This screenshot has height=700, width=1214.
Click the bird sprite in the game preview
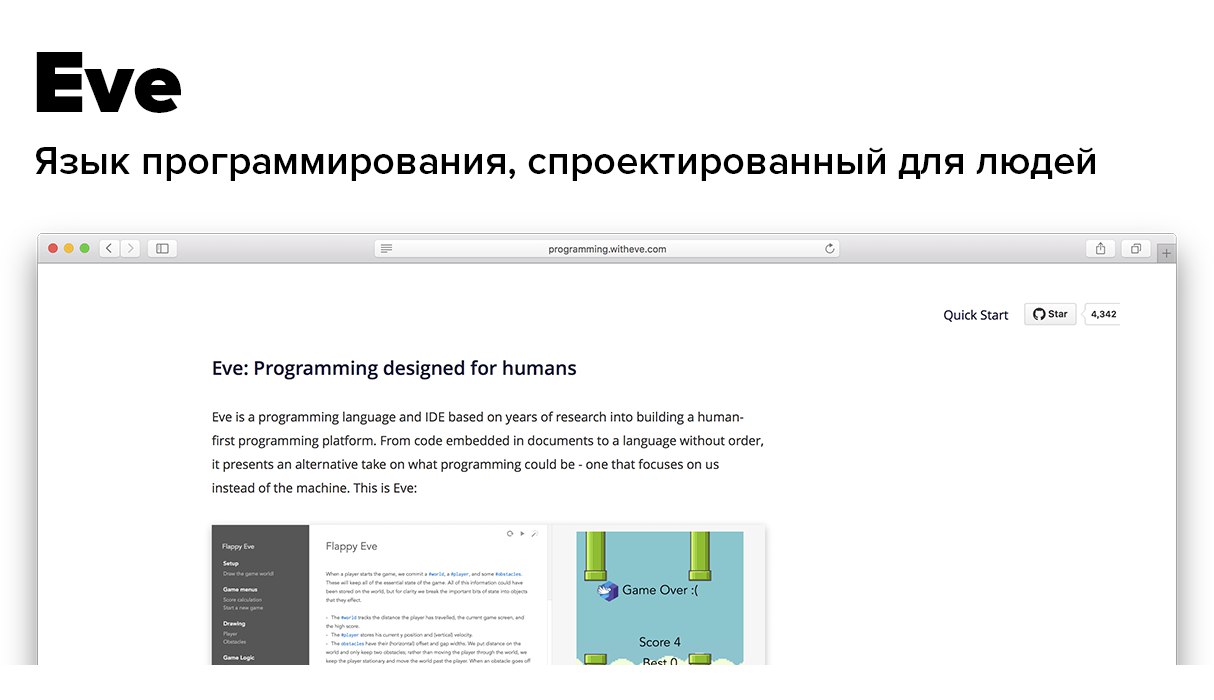(x=607, y=591)
